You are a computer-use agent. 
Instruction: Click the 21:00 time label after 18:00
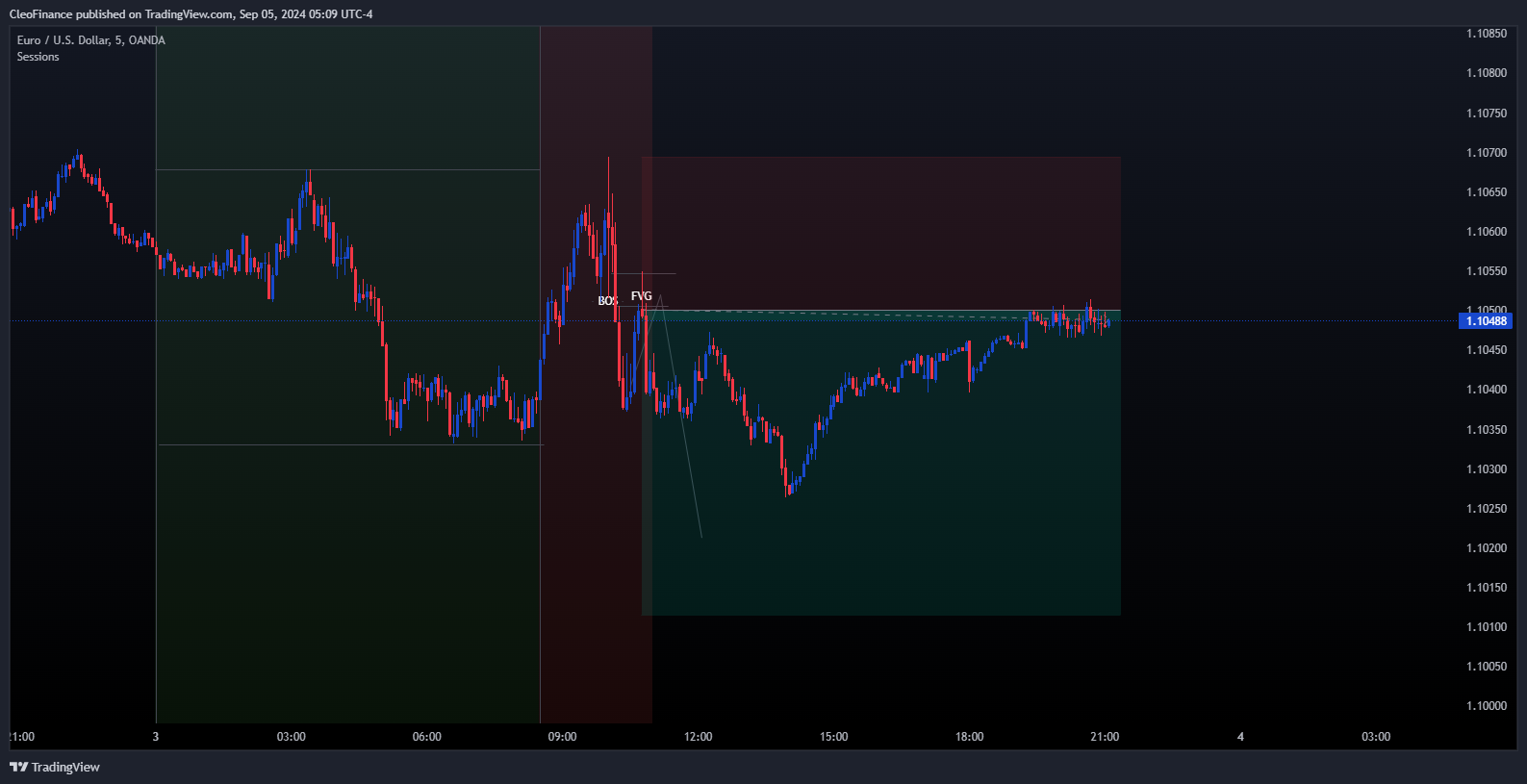pyautogui.click(x=1105, y=737)
